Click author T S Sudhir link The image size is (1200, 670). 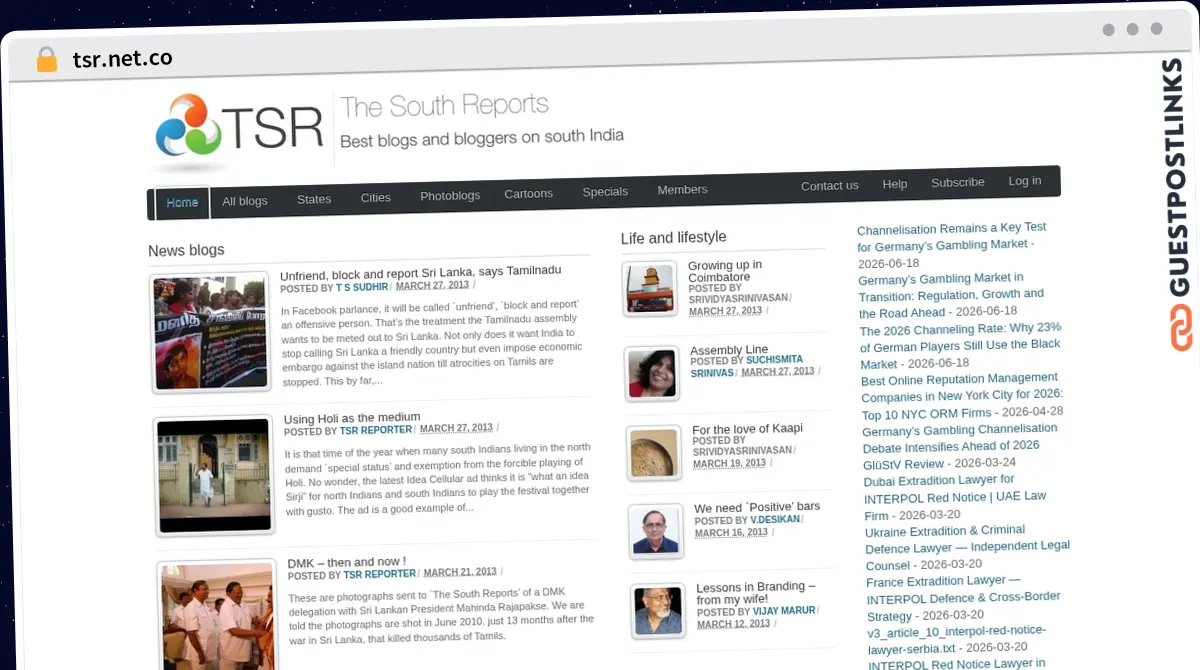[362, 287]
